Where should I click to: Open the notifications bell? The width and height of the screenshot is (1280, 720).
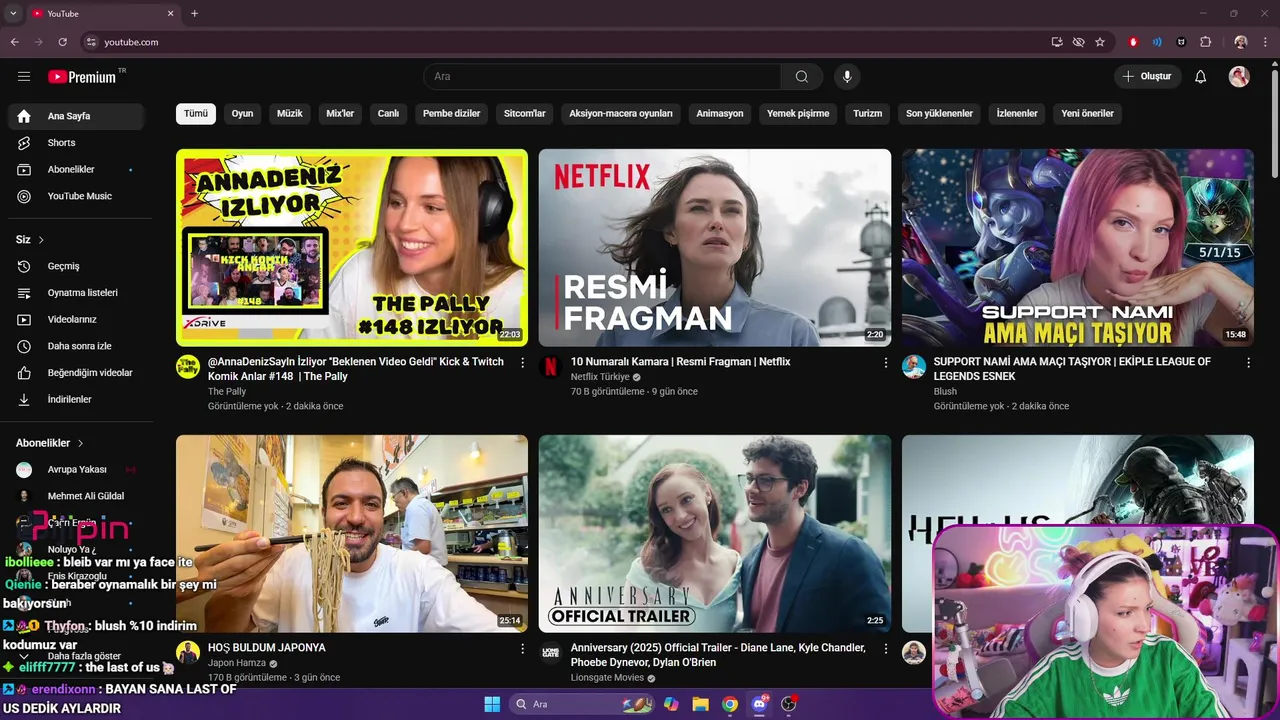point(1200,77)
